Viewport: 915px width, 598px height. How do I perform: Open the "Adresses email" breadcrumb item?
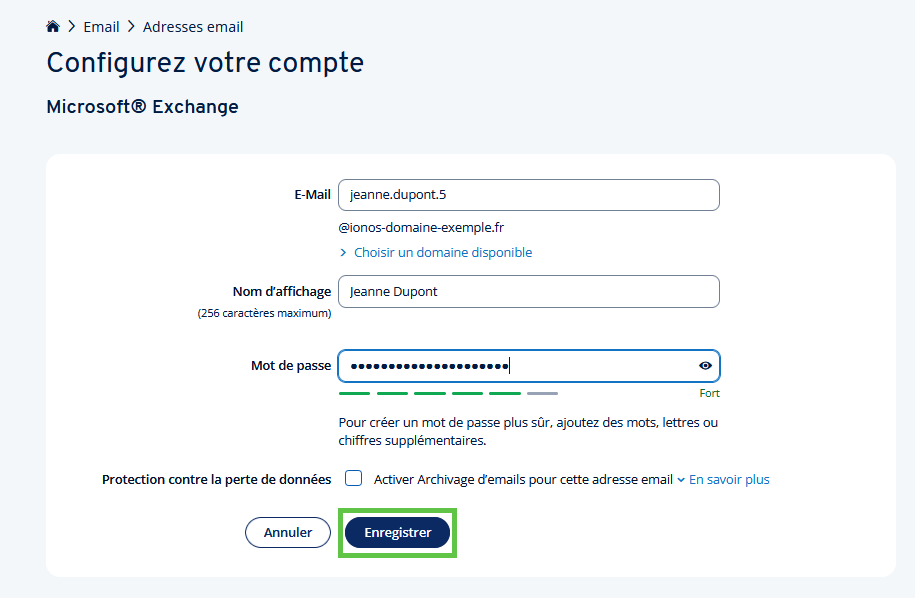coord(193,27)
